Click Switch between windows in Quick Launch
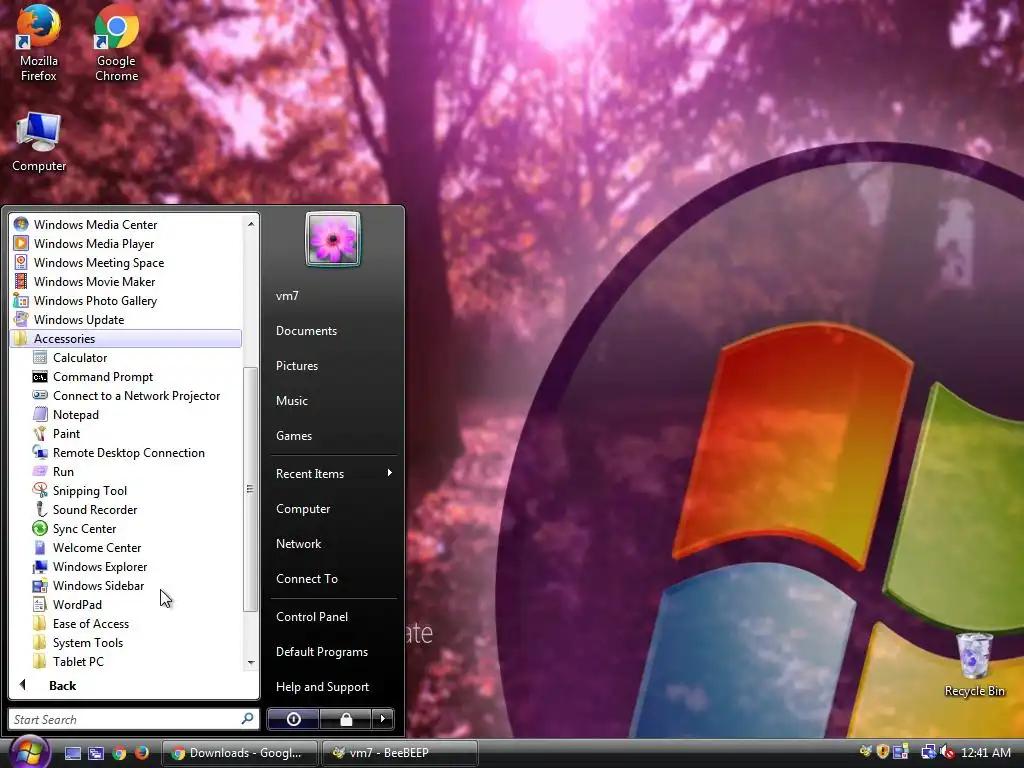Screen dimensions: 1024x768 click(96, 753)
